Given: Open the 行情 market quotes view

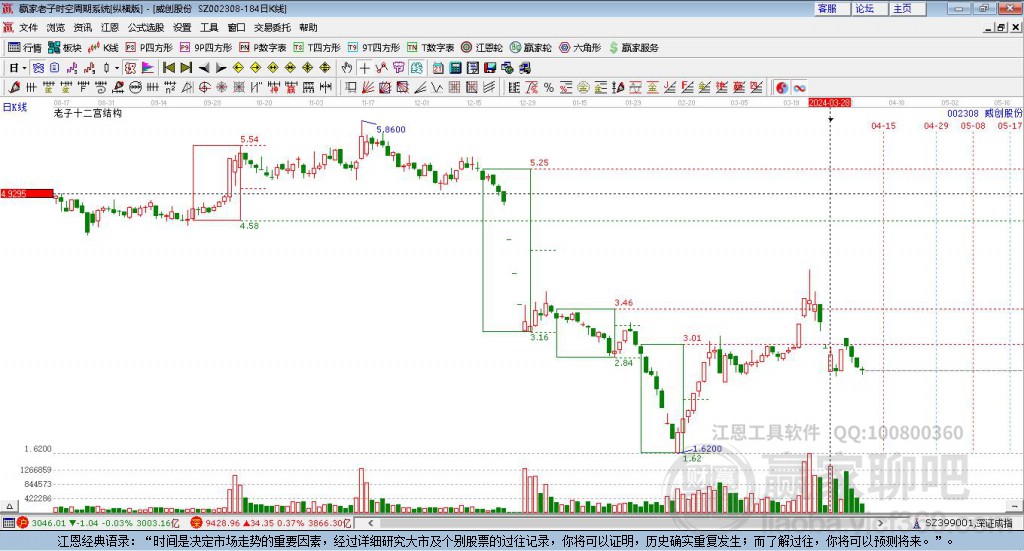Looking at the screenshot, I should click(x=25, y=48).
